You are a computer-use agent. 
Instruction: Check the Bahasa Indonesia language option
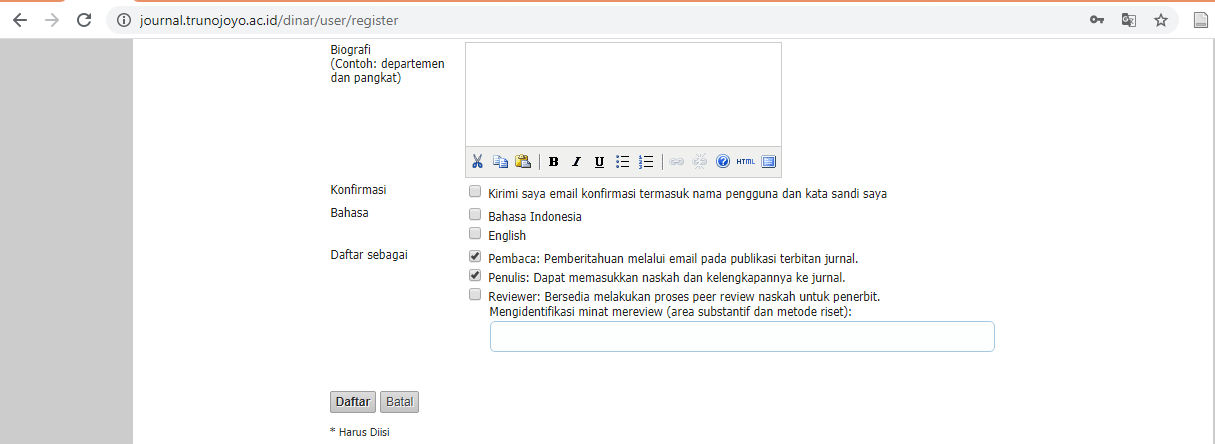pyautogui.click(x=475, y=215)
